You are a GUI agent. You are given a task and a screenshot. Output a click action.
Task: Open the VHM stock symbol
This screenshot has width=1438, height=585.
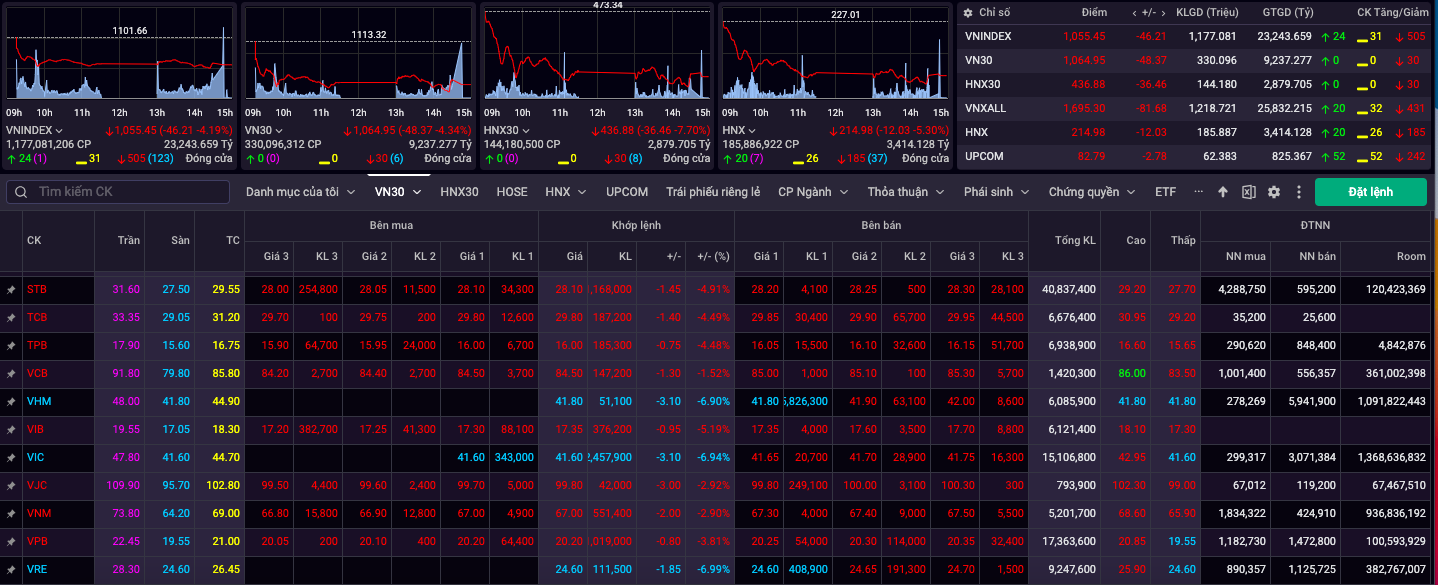[x=38, y=401]
